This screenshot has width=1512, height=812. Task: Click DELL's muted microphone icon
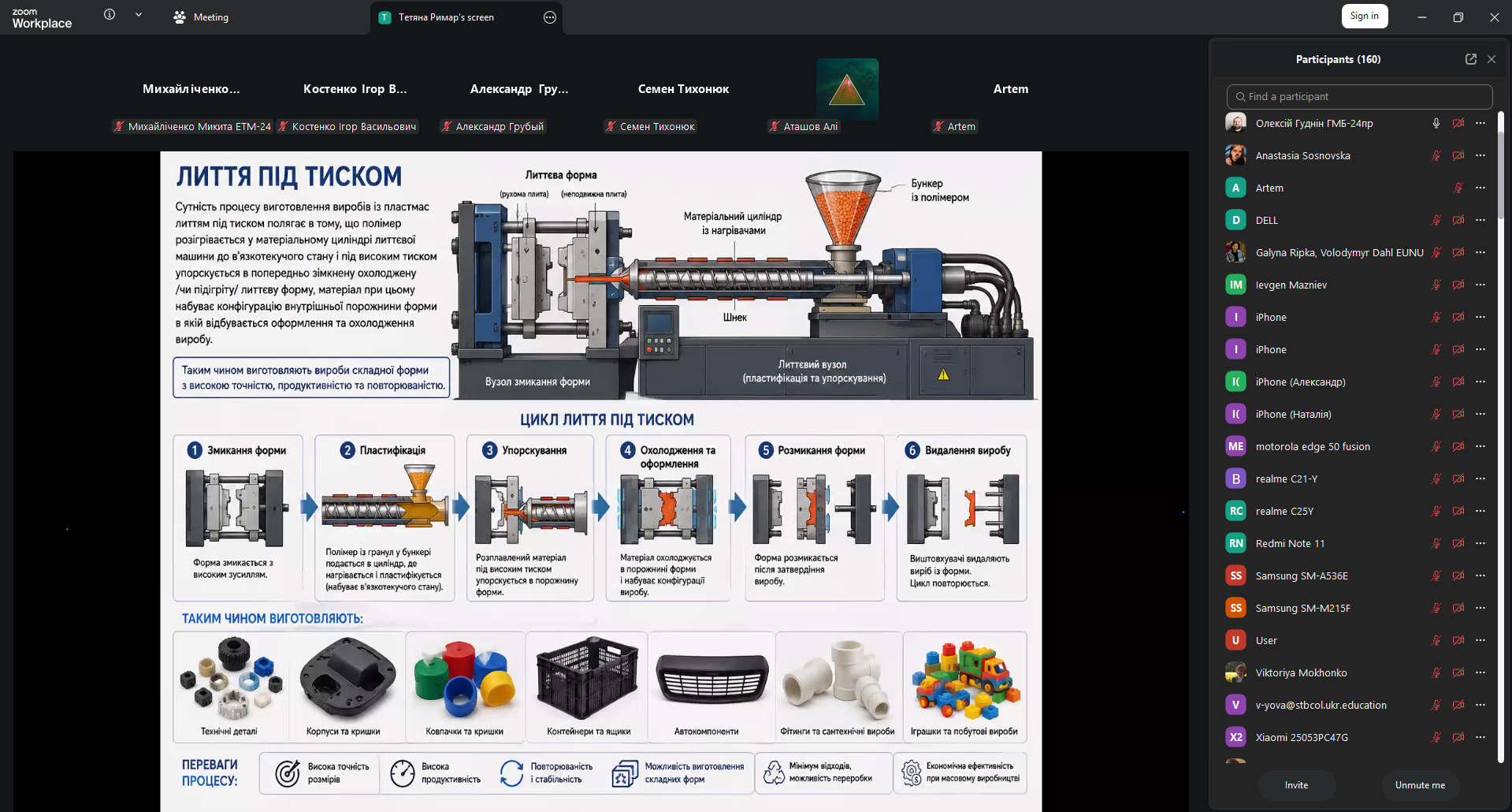[1436, 220]
